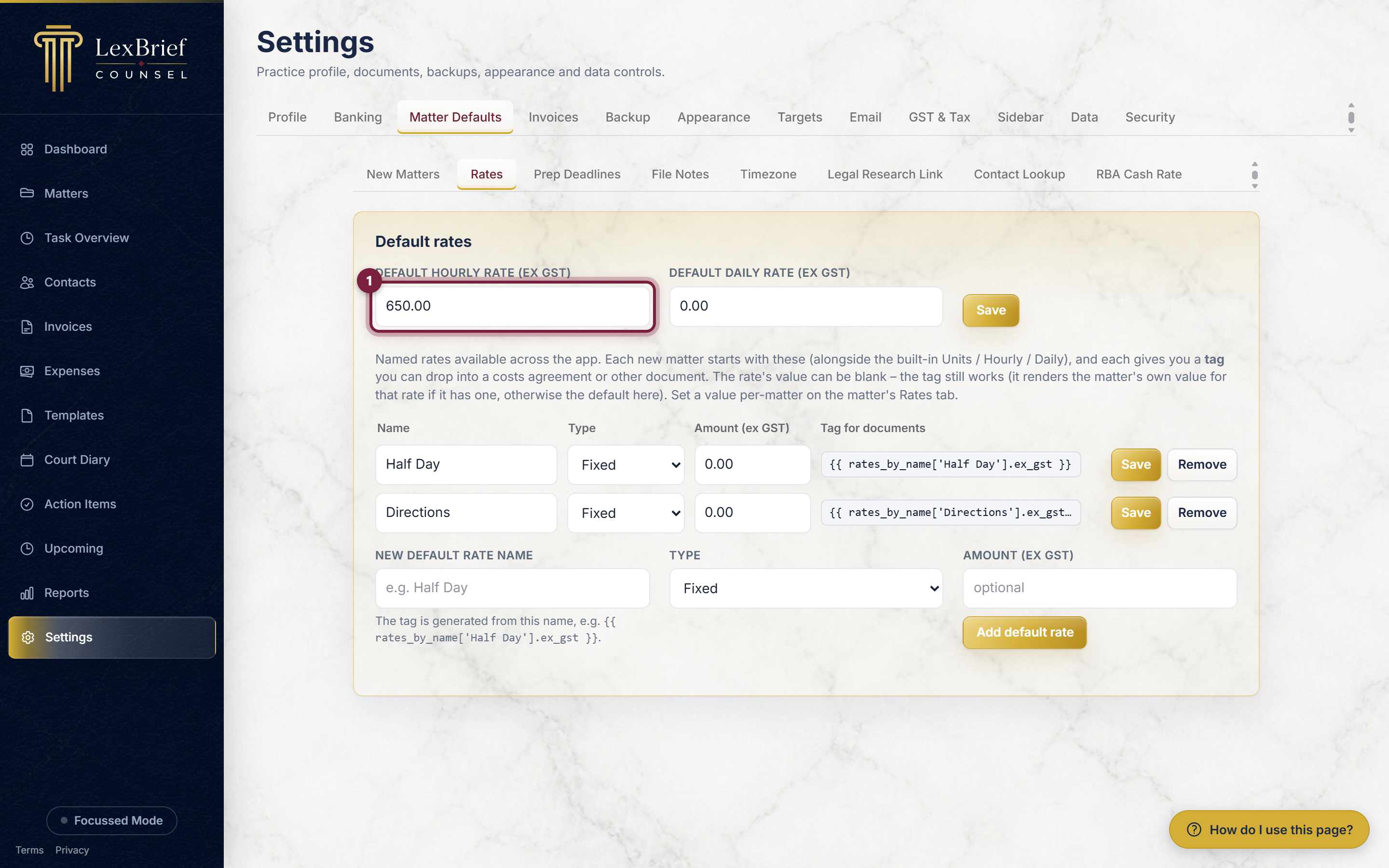The width and height of the screenshot is (1389, 868).
Task: Click the default hourly rate field
Action: tap(512, 306)
